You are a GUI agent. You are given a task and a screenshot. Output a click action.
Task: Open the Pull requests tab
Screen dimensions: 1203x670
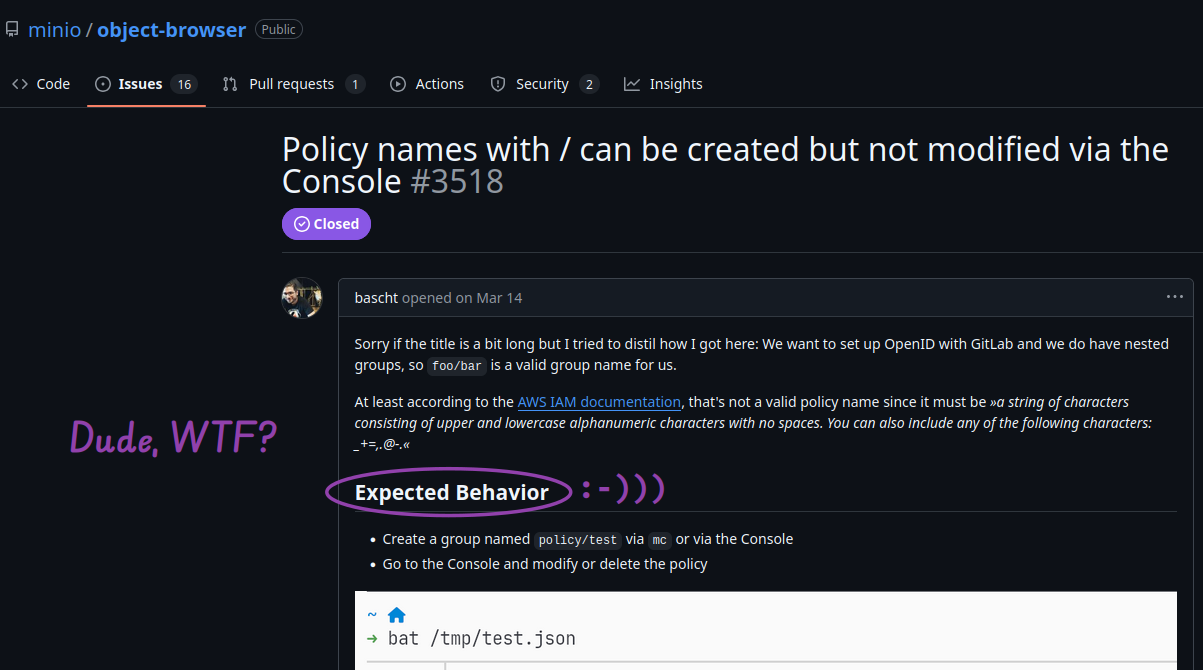coord(293,84)
